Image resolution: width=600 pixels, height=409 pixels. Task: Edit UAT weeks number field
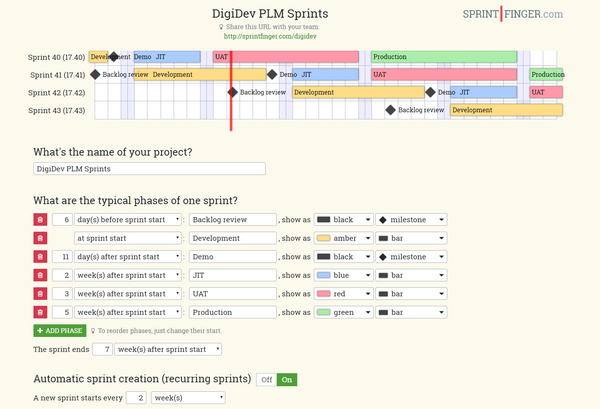pos(62,294)
